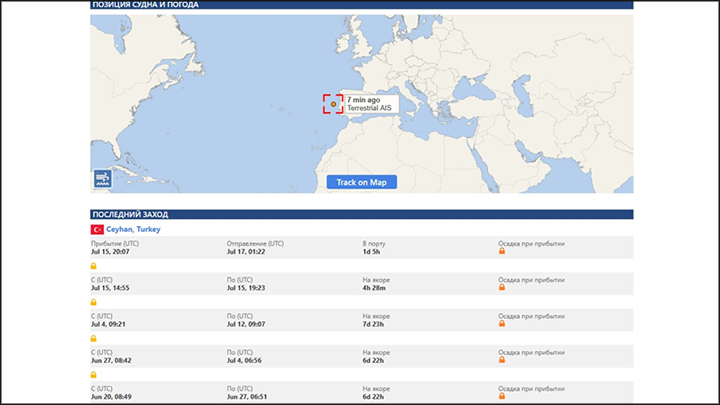Click the yellow lock below Jul 15, 20:07 row

tap(94, 266)
